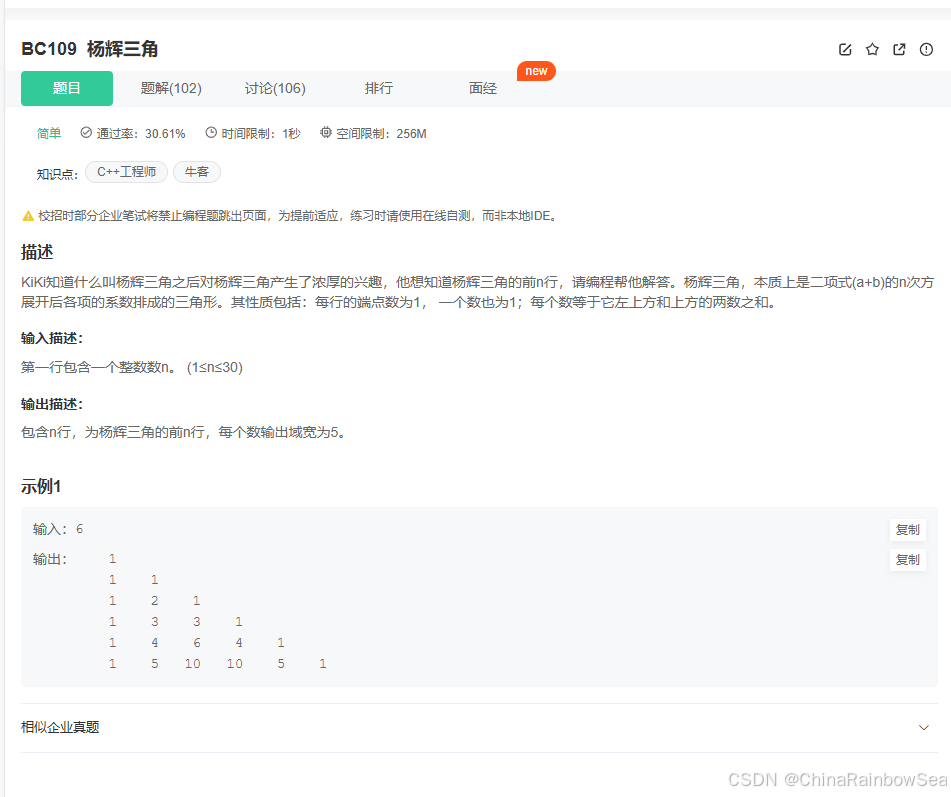Click the sample input value 6

coord(79,529)
